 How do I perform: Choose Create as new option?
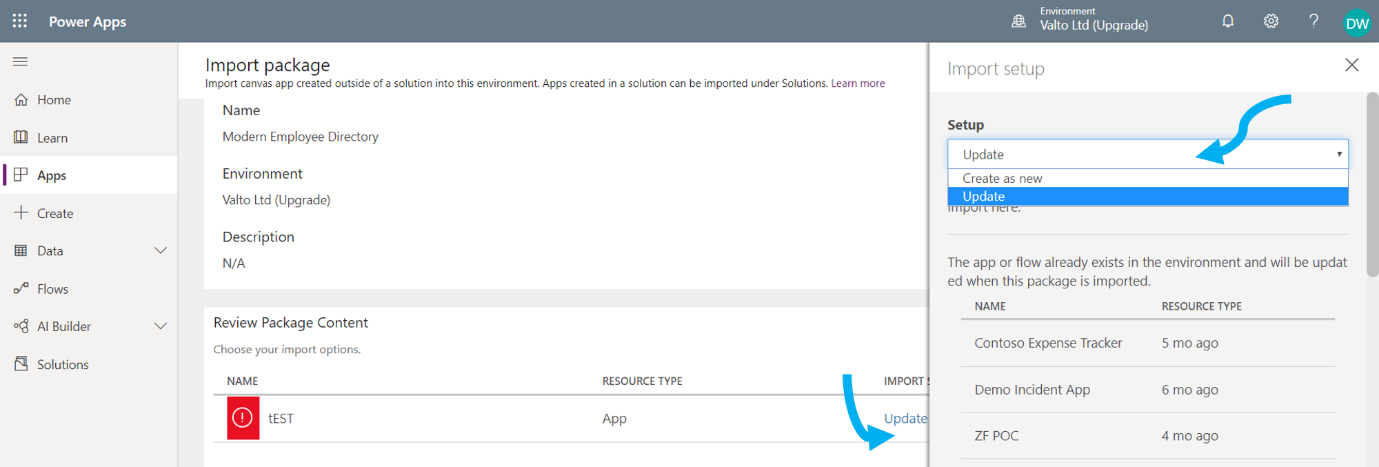tap(1148, 178)
